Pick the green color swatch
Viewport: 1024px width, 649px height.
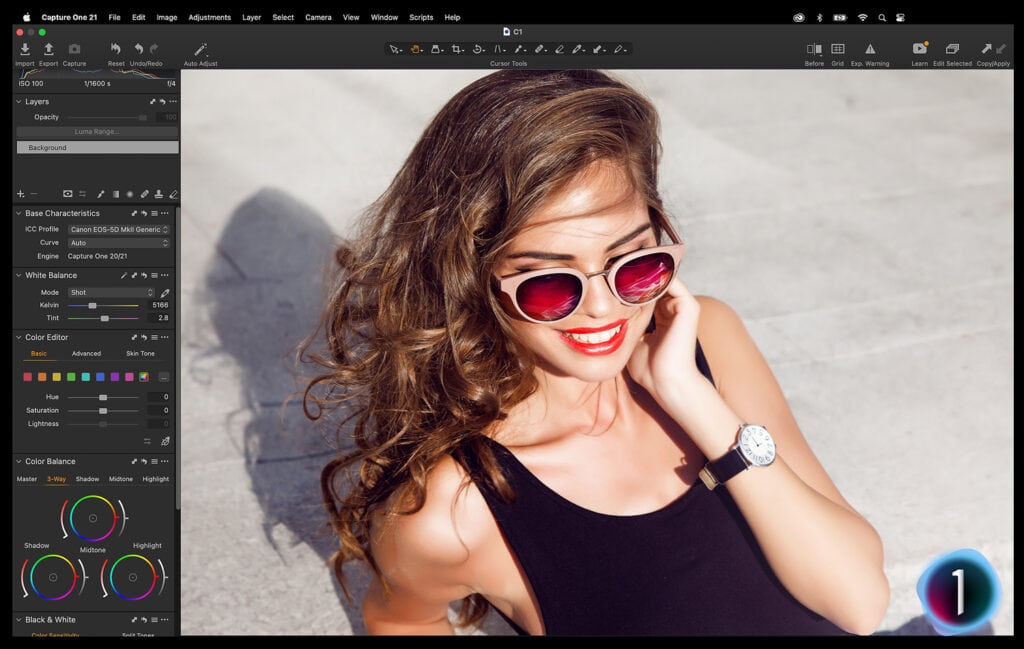(71, 377)
